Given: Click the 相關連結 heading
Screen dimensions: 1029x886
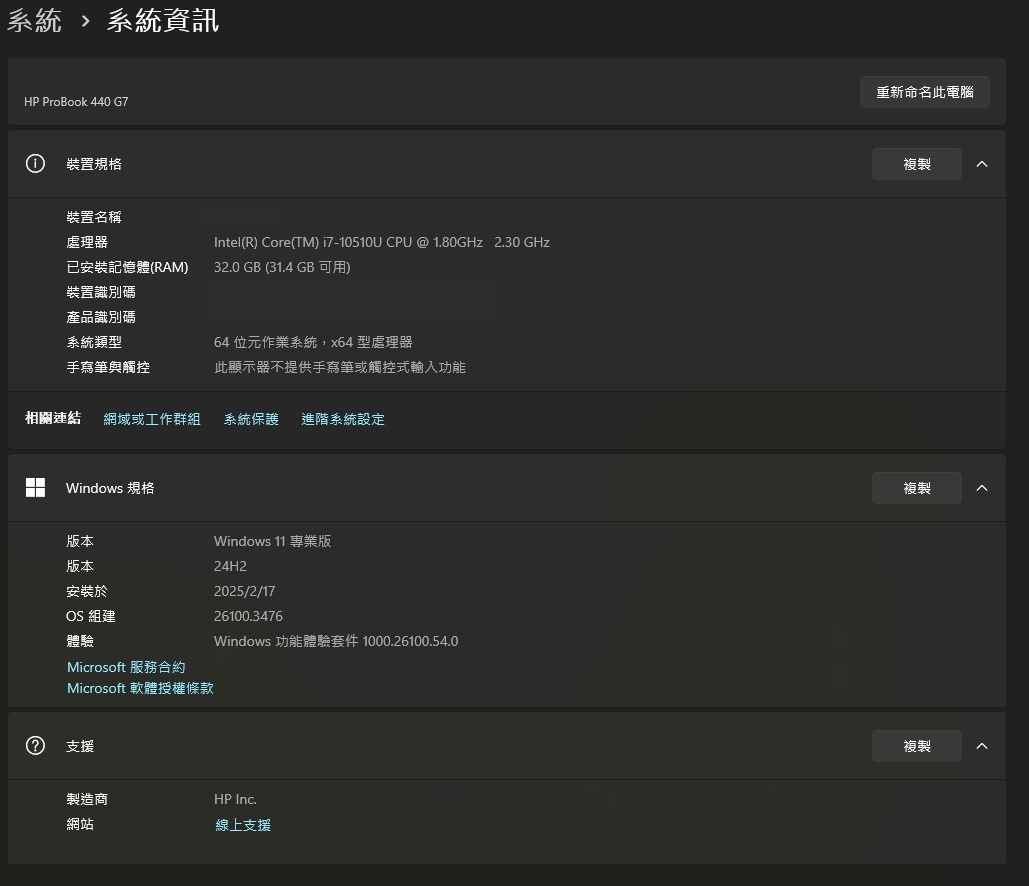Looking at the screenshot, I should click(x=52, y=418).
